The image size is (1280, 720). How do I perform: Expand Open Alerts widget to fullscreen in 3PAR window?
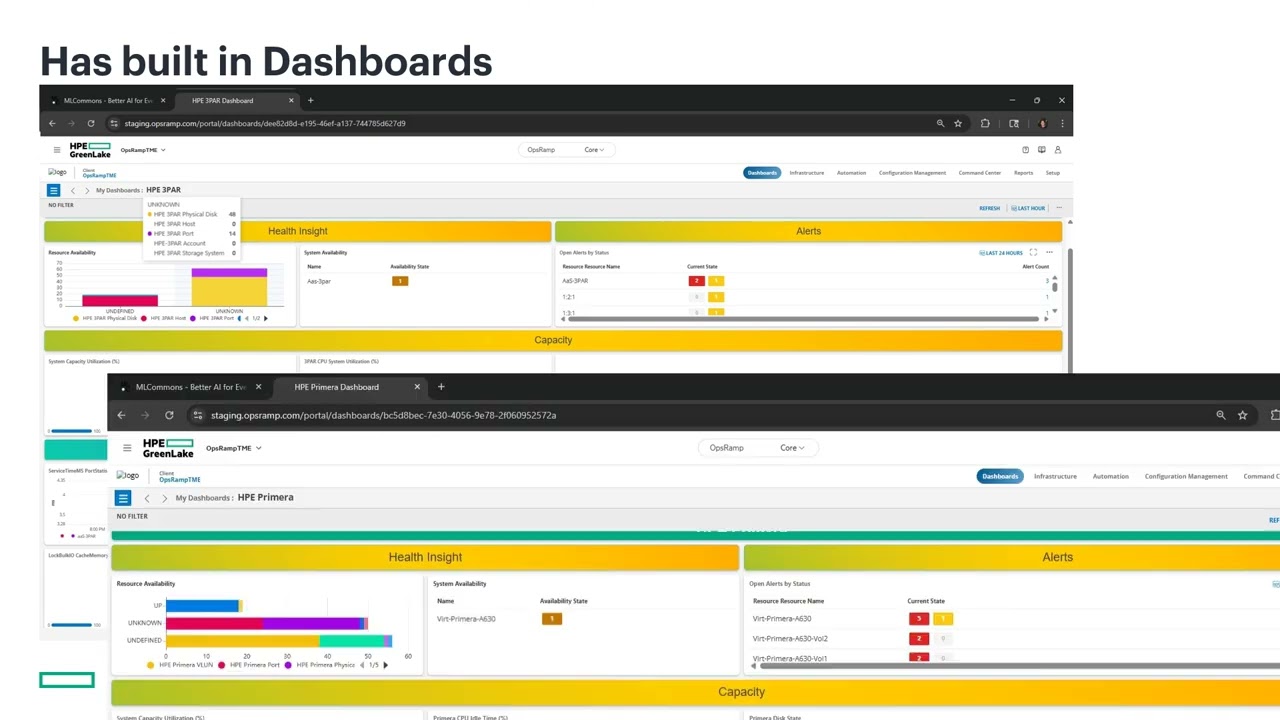click(1033, 253)
